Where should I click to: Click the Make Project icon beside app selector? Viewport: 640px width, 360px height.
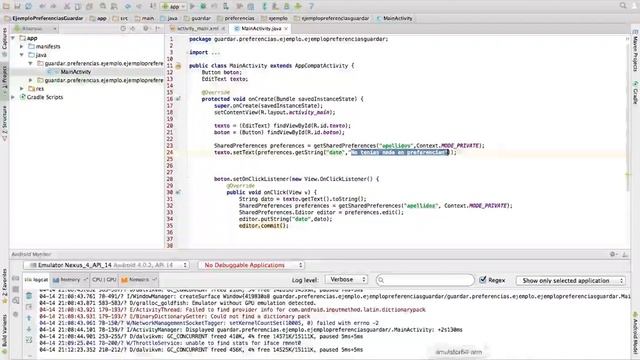point(153,6)
